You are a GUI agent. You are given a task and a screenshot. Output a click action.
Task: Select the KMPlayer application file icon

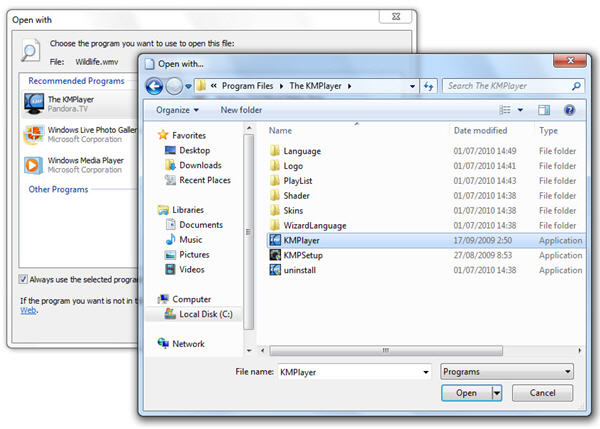coord(276,240)
